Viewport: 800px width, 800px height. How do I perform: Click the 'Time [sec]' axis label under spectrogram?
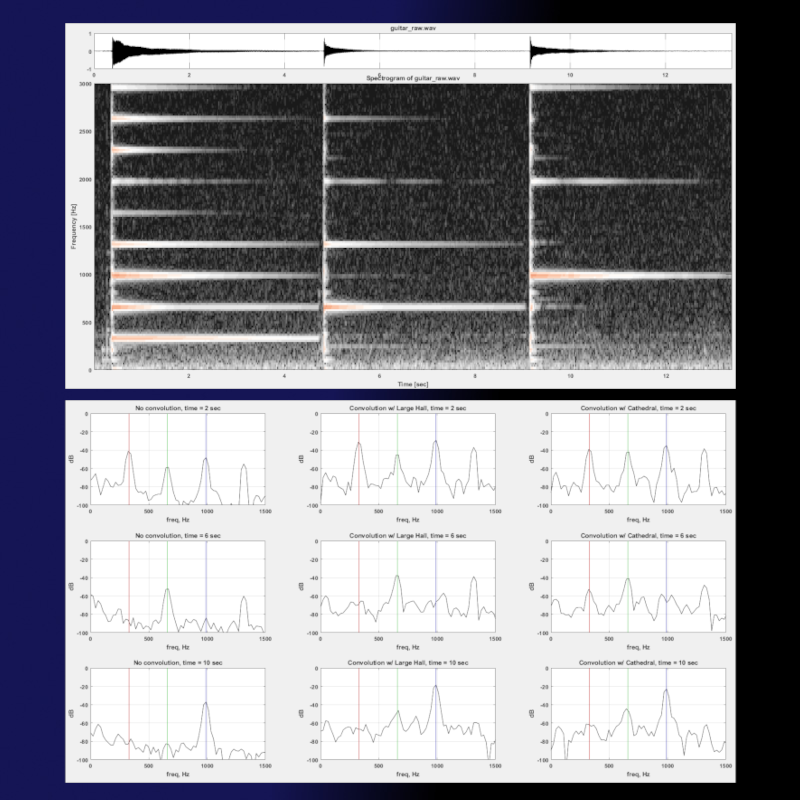(x=413, y=384)
